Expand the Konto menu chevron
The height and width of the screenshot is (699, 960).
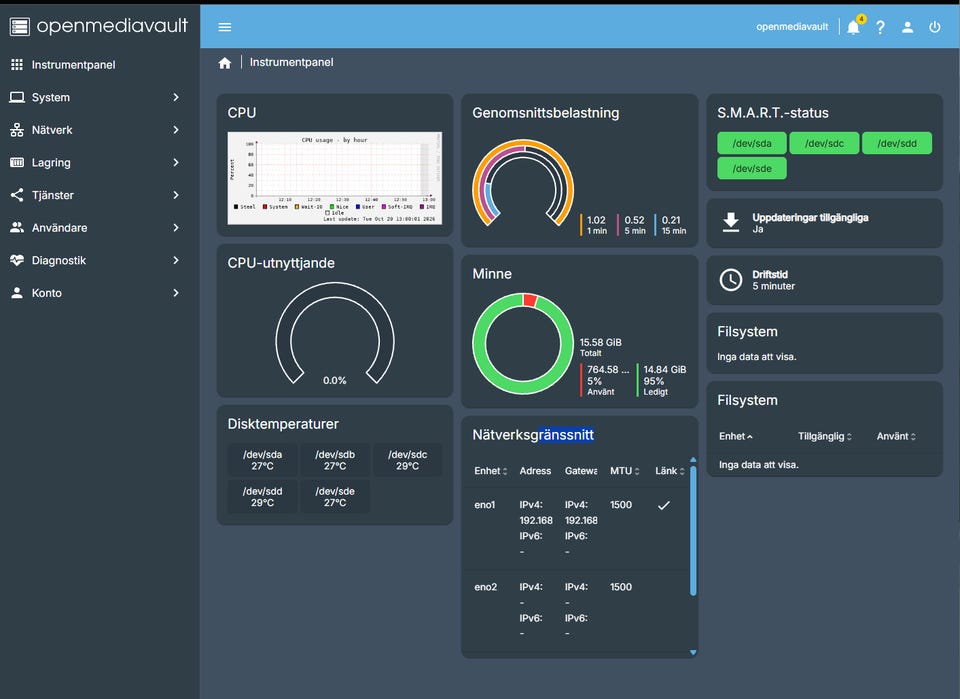[176, 293]
